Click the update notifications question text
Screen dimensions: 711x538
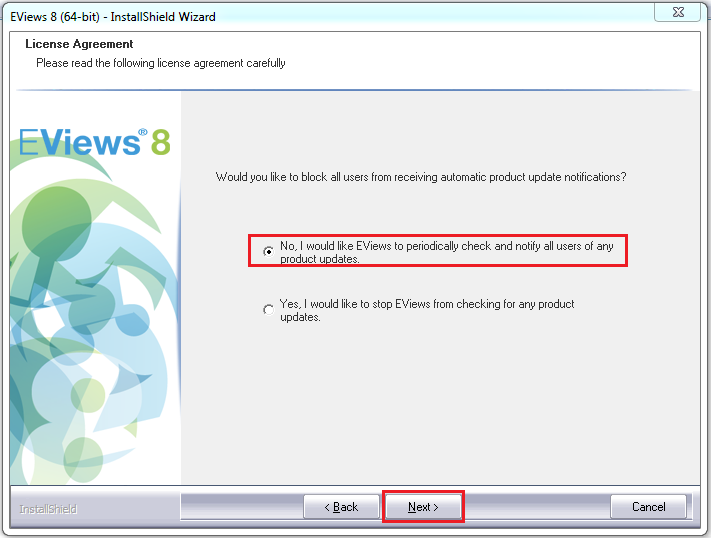click(x=421, y=177)
